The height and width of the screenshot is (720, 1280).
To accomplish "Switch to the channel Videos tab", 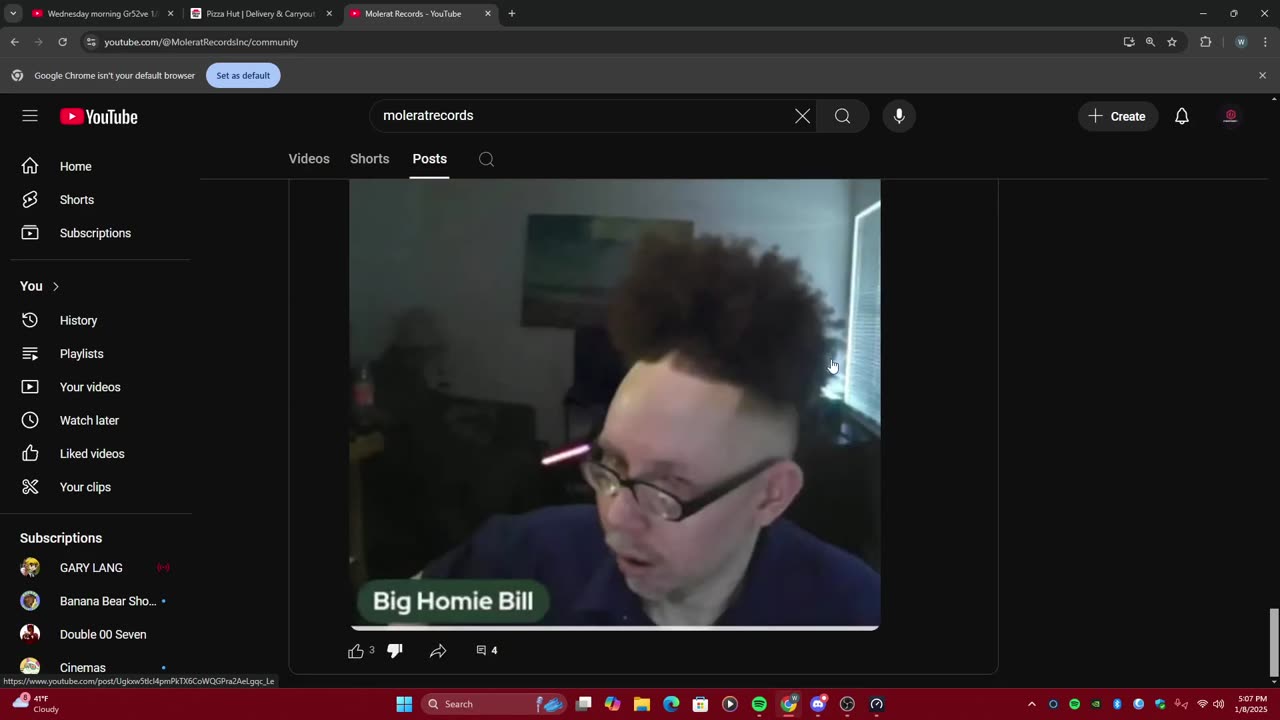I will pos(309,159).
